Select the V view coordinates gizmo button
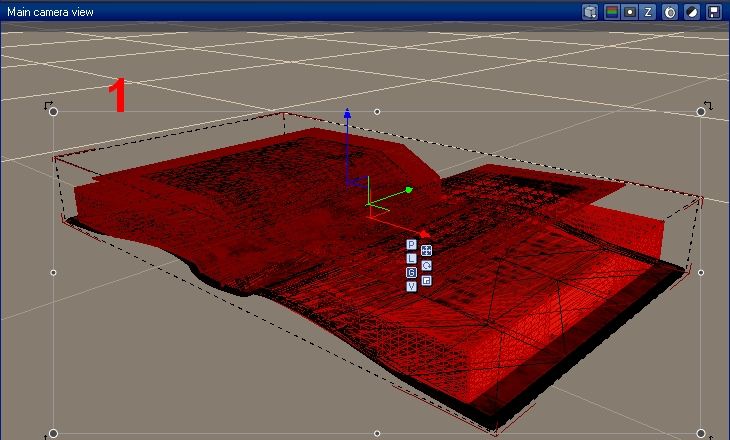The height and width of the screenshot is (440, 730). click(411, 286)
